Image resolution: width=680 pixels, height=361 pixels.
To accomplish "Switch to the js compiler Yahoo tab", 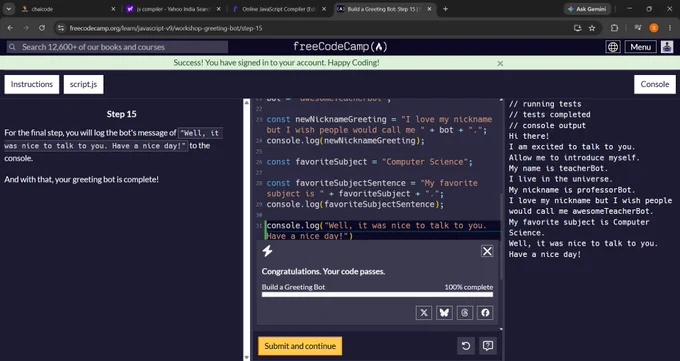I will 173,9.
